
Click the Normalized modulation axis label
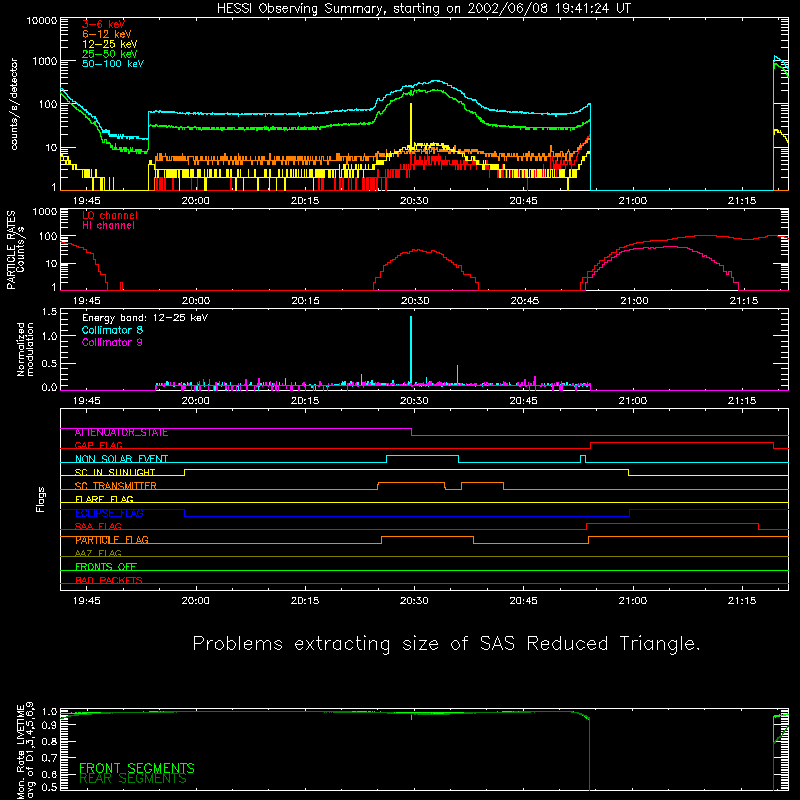[25, 349]
